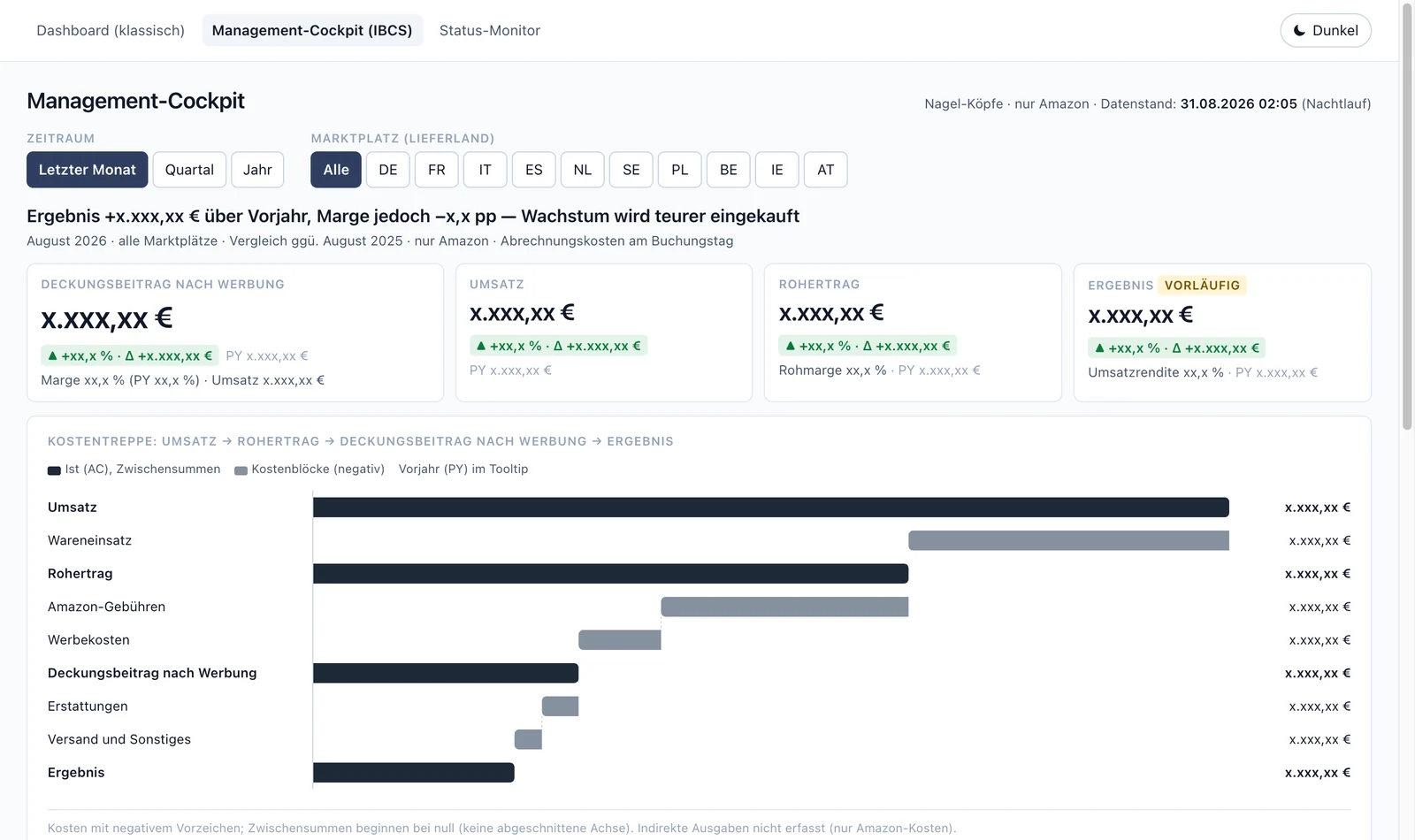The image size is (1415, 840).
Task: Click the green delta badge in Umsatz card
Action: pyautogui.click(x=558, y=346)
